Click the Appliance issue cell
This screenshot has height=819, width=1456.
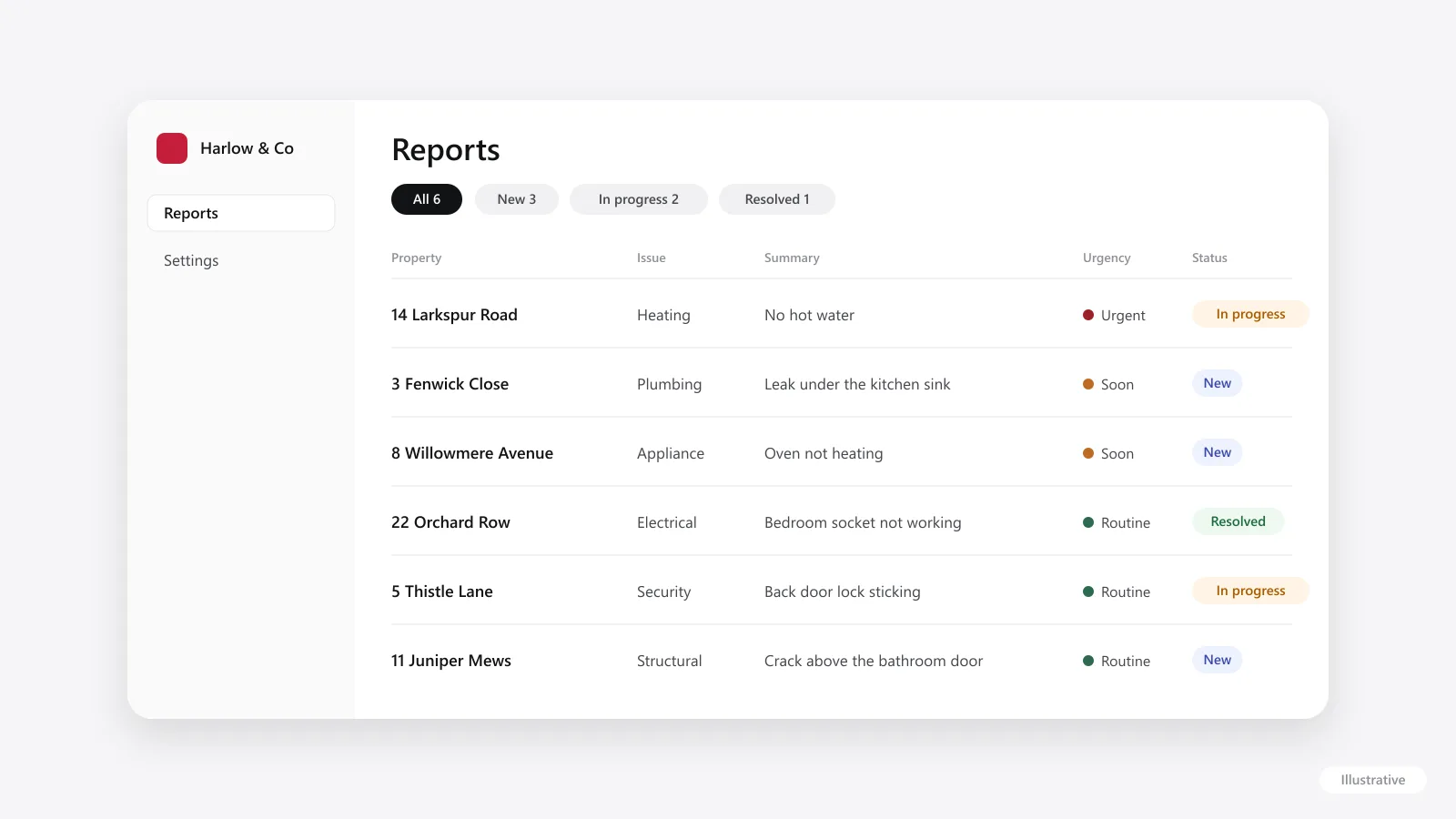click(x=671, y=453)
